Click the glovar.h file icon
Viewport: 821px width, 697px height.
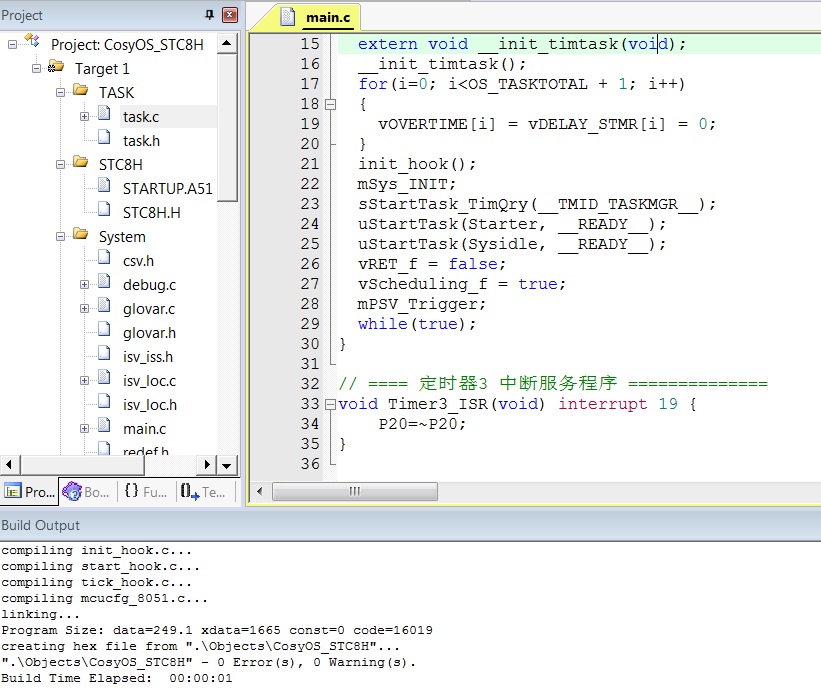click(104, 329)
